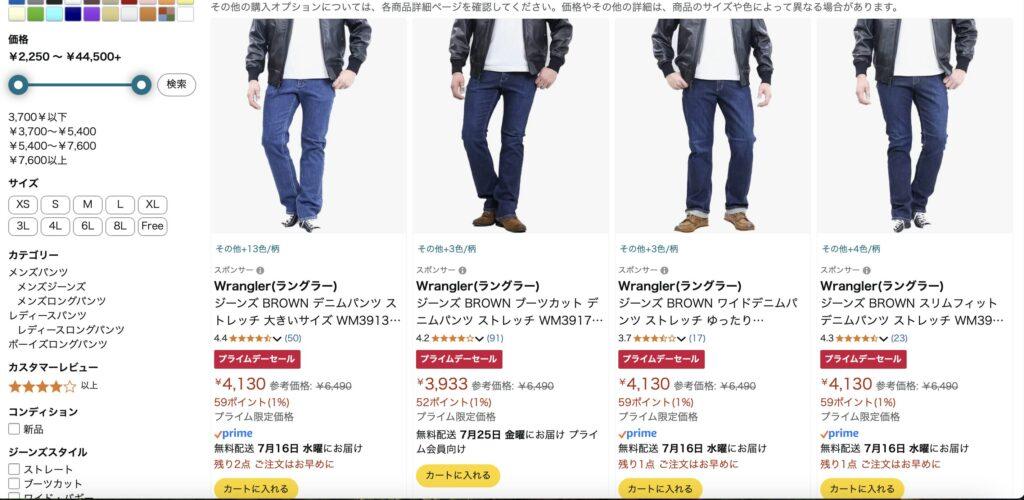This screenshot has height=500, width=1024.
Task: Select the four-stars-and-up customer review filter
Action: 53,386
